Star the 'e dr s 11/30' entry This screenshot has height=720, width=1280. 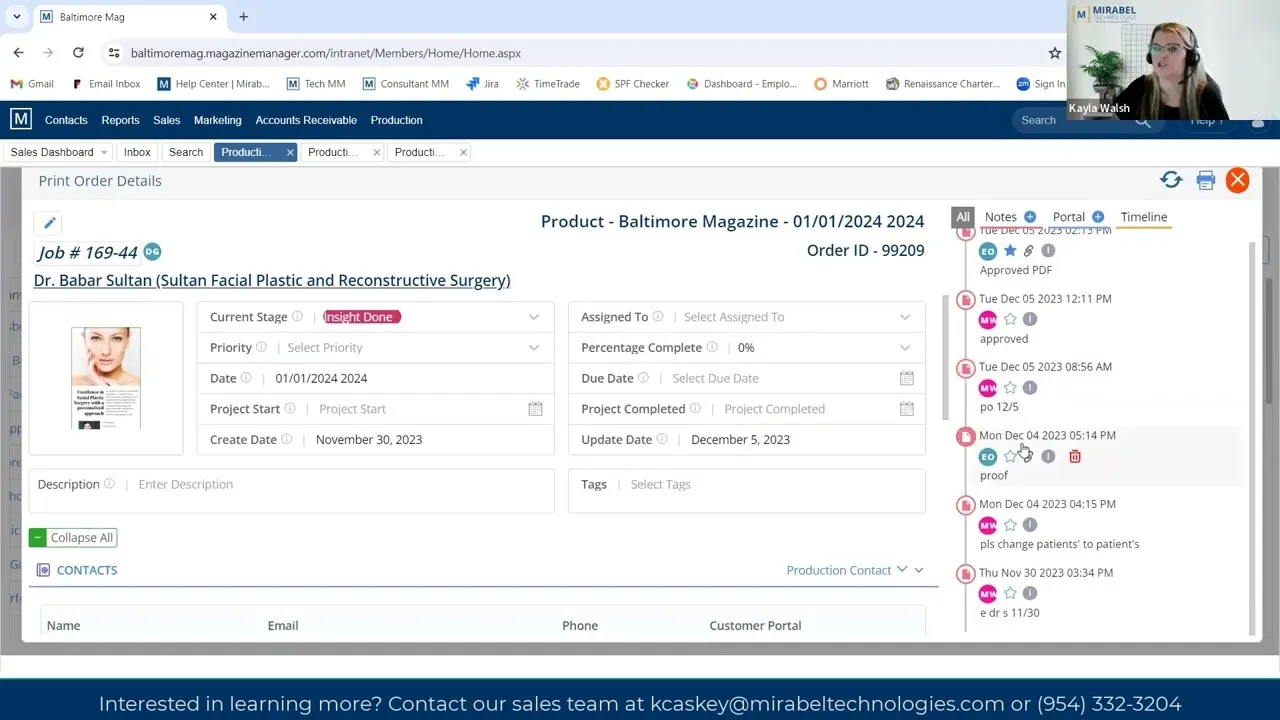click(1010, 594)
